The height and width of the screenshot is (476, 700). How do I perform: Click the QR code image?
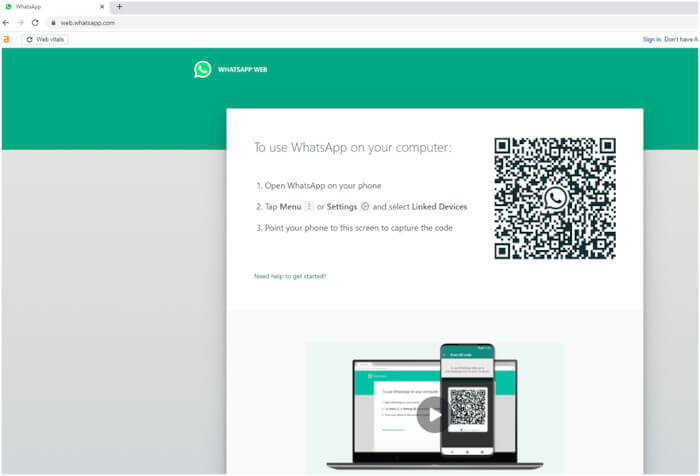tap(555, 198)
